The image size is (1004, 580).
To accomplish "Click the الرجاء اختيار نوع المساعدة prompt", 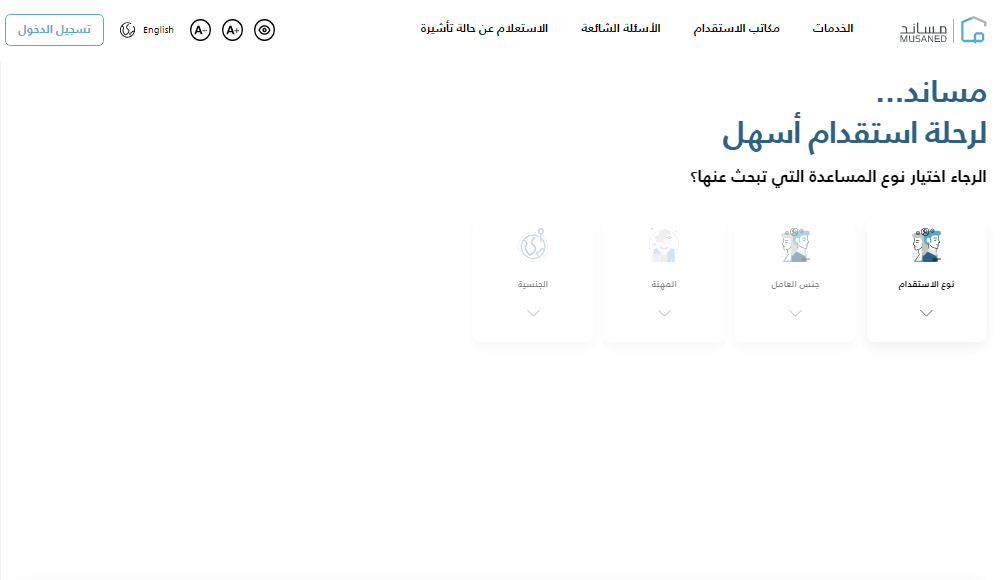I will pyautogui.click(x=838, y=177).
